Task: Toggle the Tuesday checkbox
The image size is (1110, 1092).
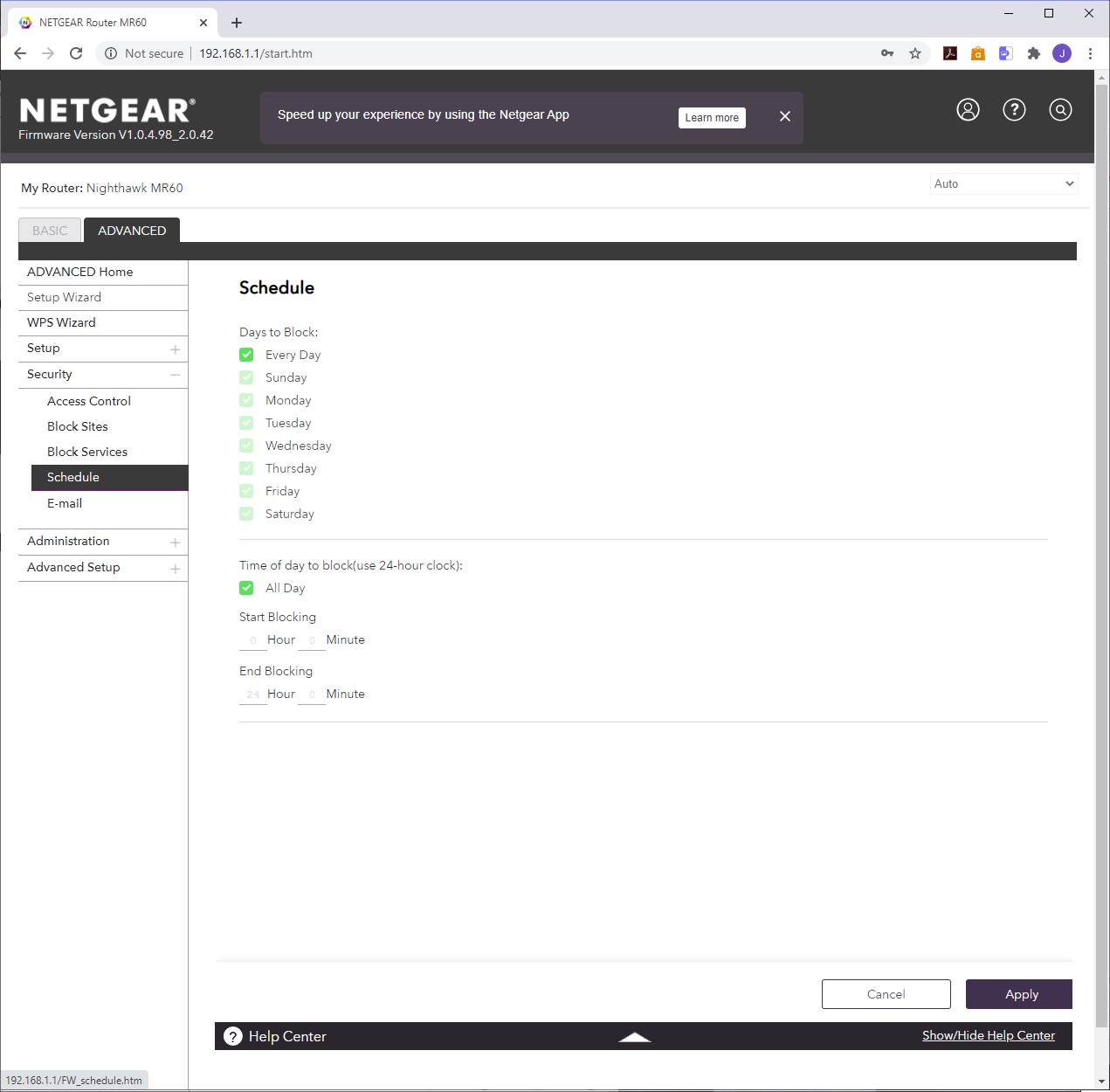Action: tap(246, 423)
